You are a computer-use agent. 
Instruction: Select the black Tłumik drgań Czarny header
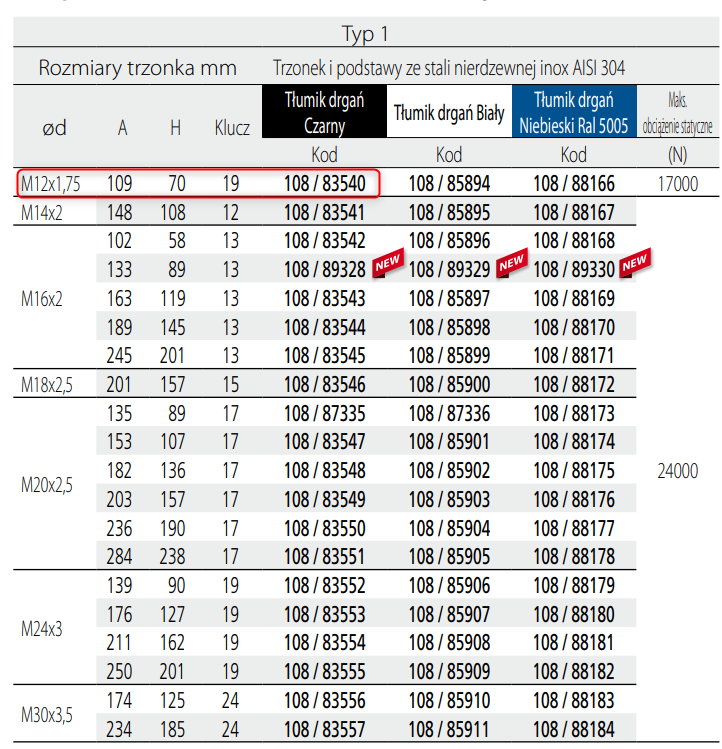click(324, 112)
